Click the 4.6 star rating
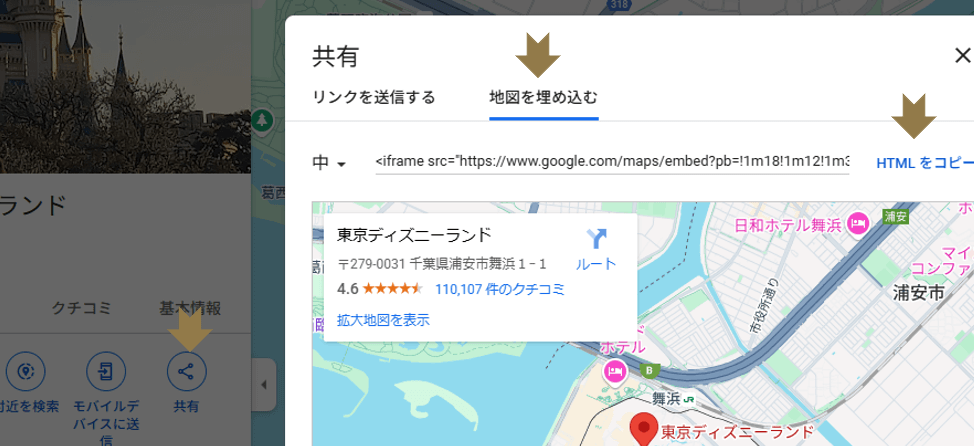974x446 pixels. click(x=380, y=289)
